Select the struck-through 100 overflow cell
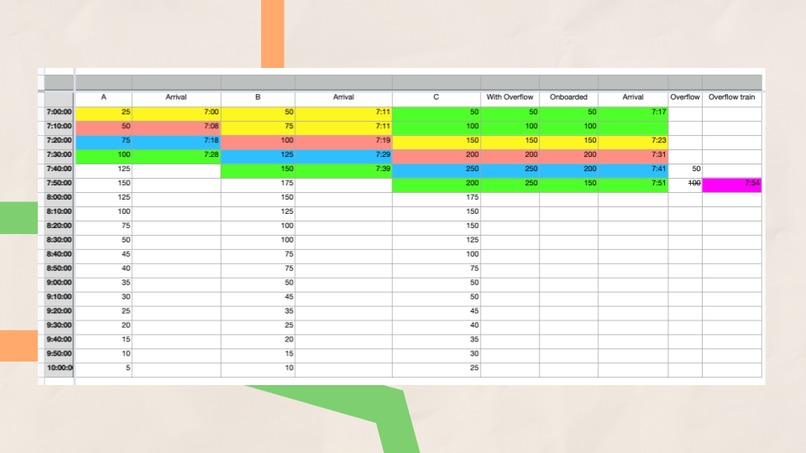Image resolution: width=806 pixels, height=453 pixels. (x=685, y=183)
